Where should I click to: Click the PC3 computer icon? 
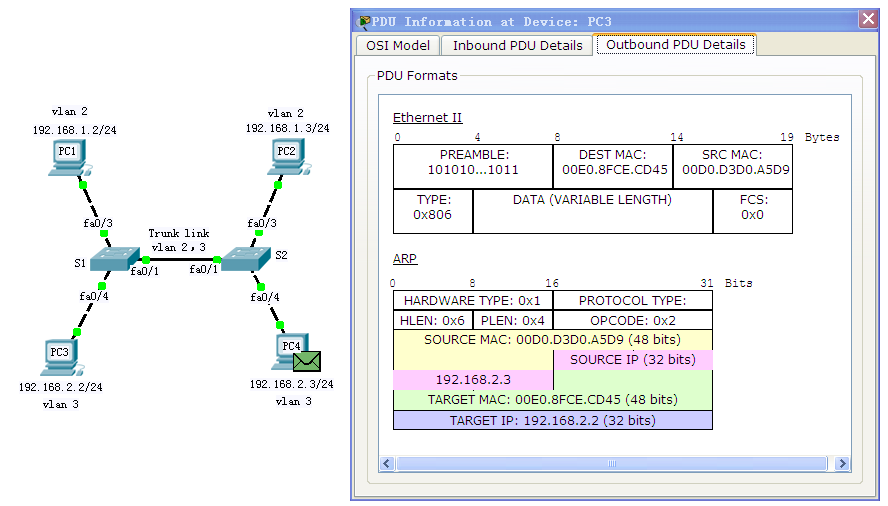pyautogui.click(x=61, y=357)
